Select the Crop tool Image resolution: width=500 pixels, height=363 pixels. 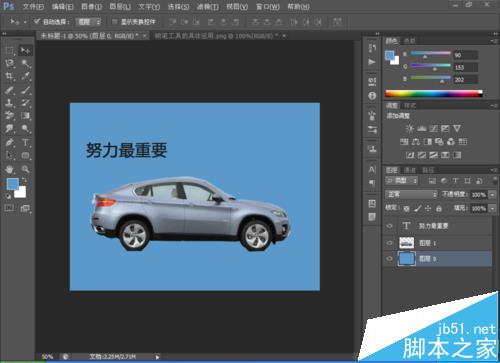click(9, 76)
